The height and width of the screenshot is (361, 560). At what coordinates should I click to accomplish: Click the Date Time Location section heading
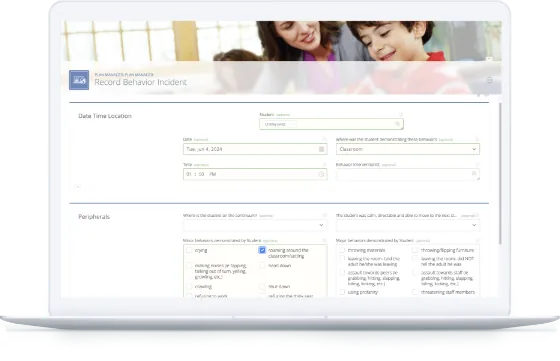(x=105, y=116)
